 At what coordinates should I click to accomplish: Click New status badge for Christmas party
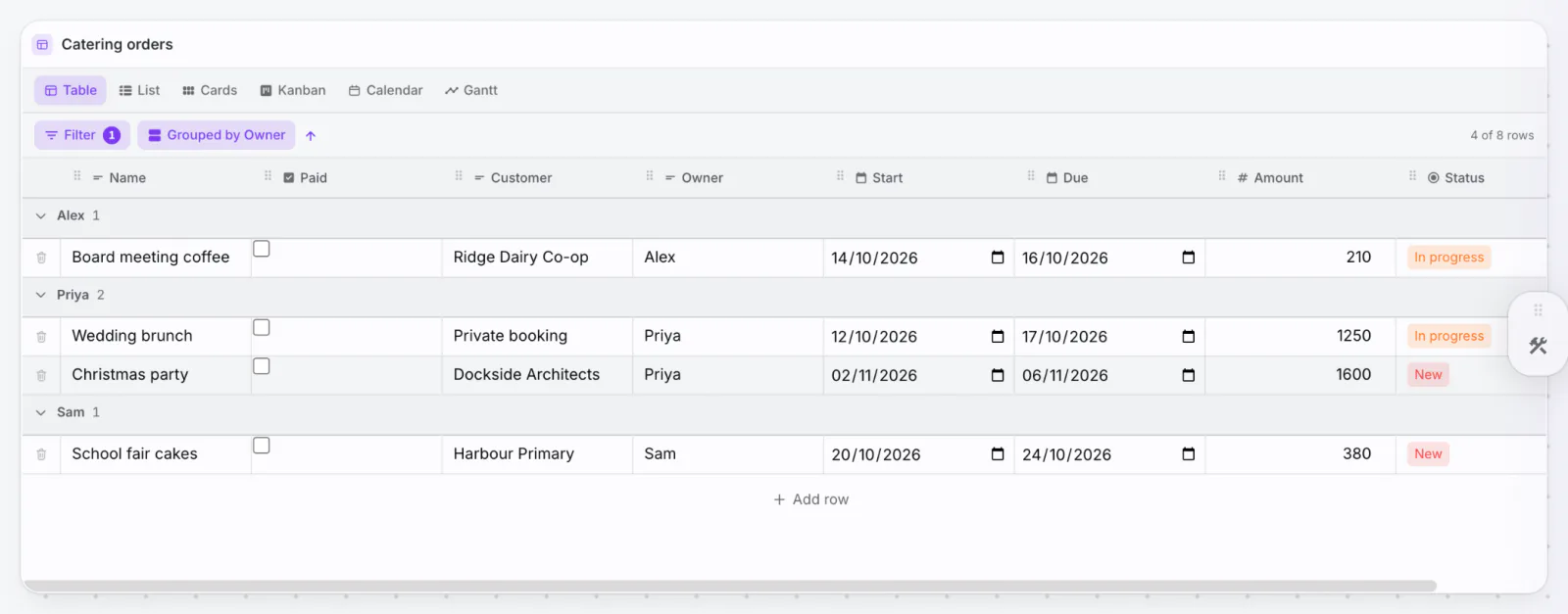[x=1428, y=375]
